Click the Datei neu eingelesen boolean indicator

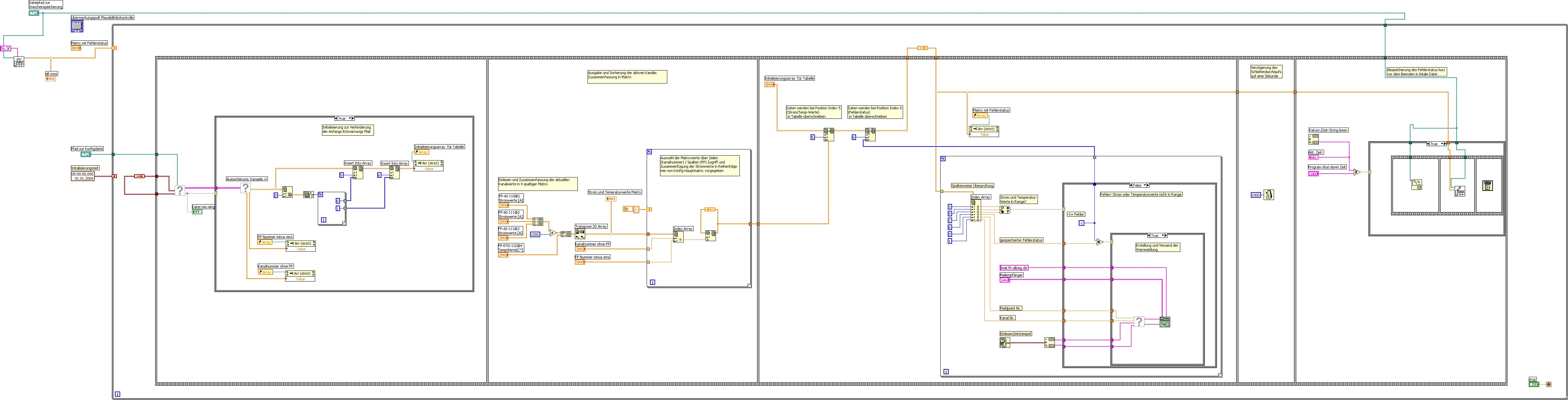[197, 211]
